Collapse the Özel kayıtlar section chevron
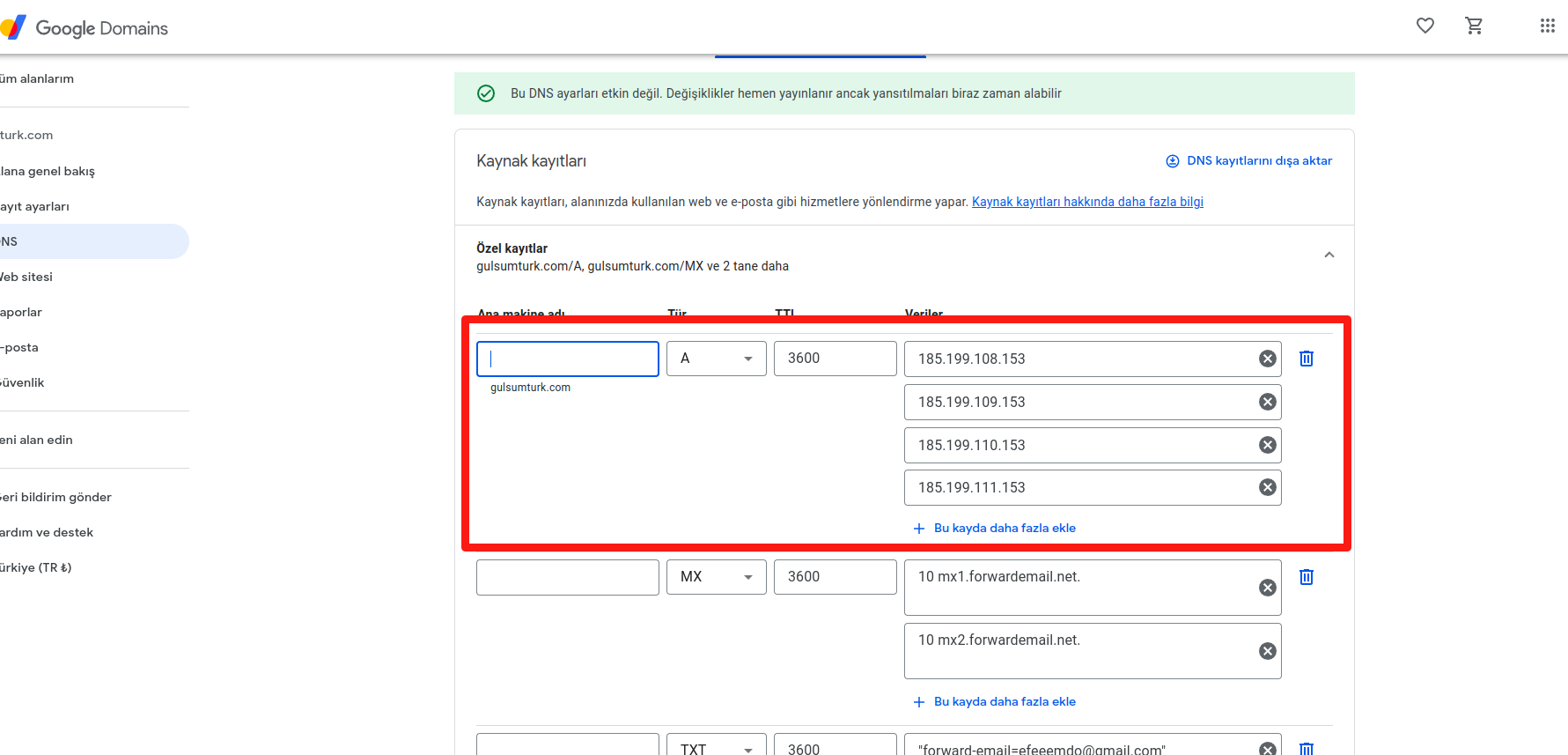The height and width of the screenshot is (755, 1568). coord(1329,255)
